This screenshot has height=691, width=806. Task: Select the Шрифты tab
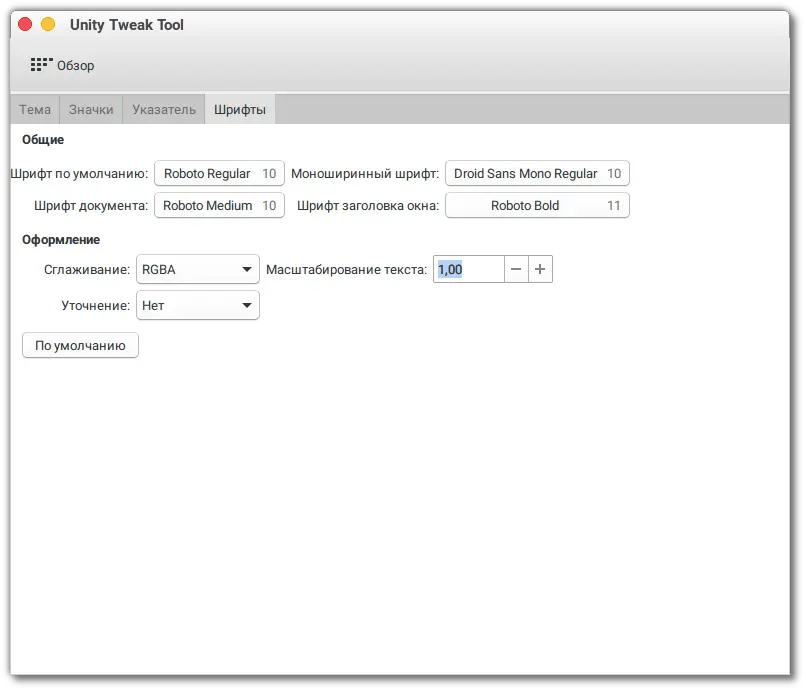click(x=240, y=110)
